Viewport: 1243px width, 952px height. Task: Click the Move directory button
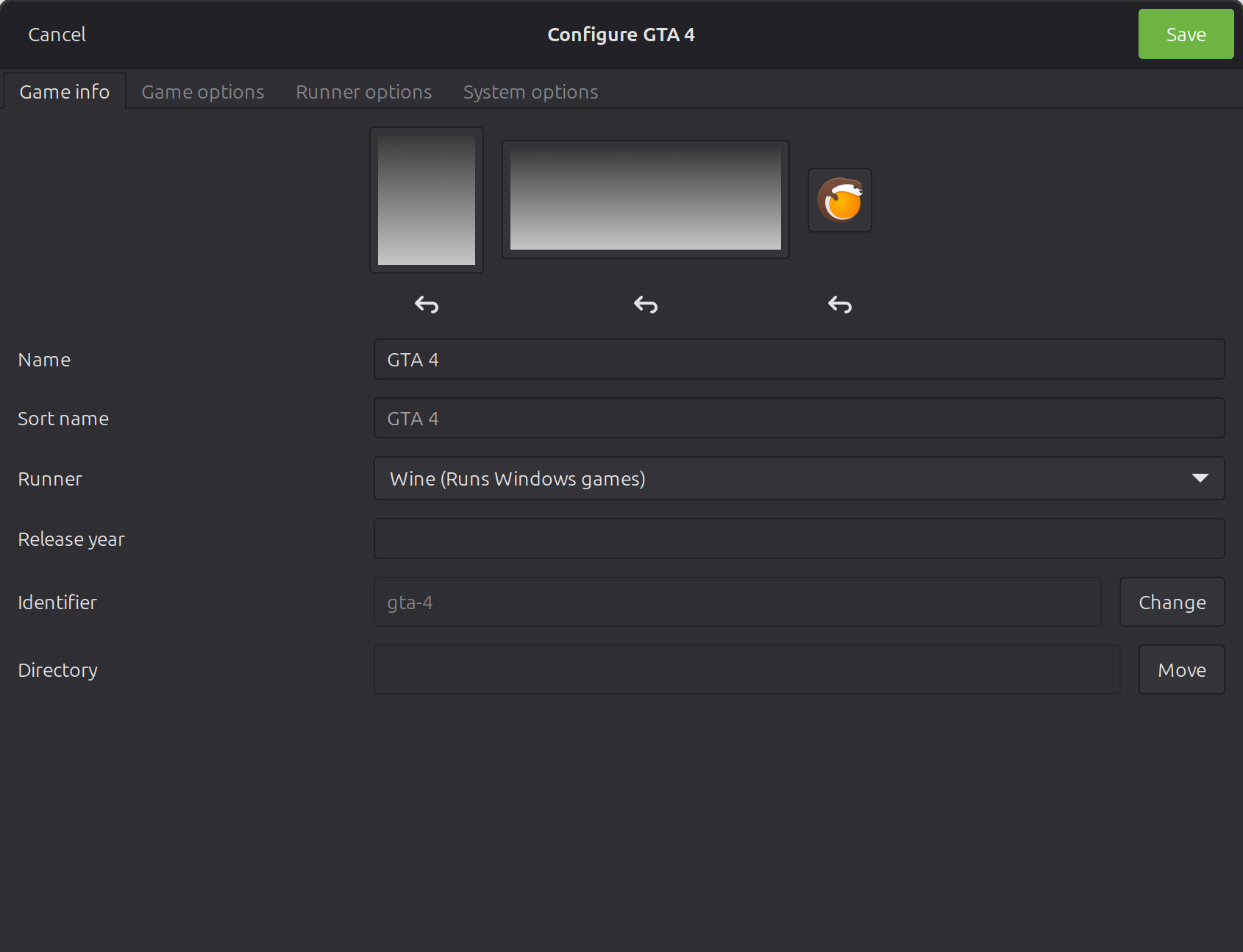(1182, 669)
